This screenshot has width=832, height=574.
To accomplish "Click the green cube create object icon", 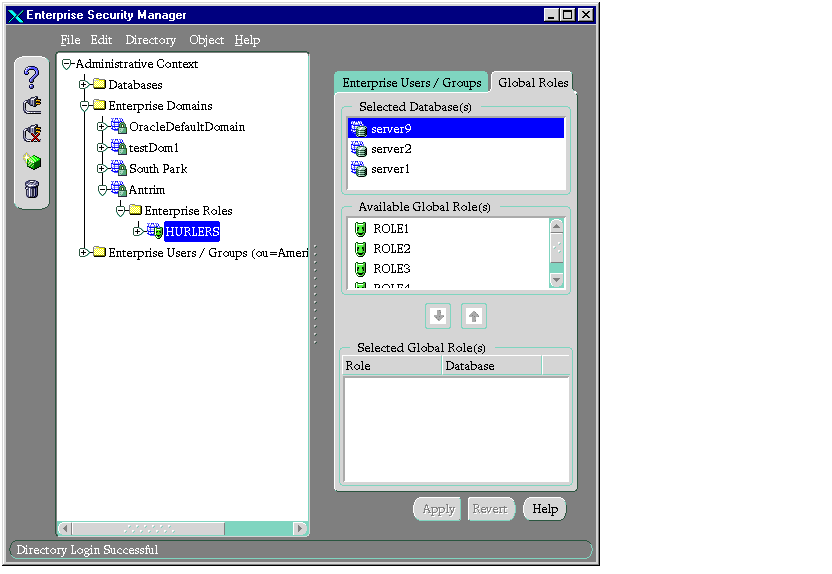I will click(32, 161).
